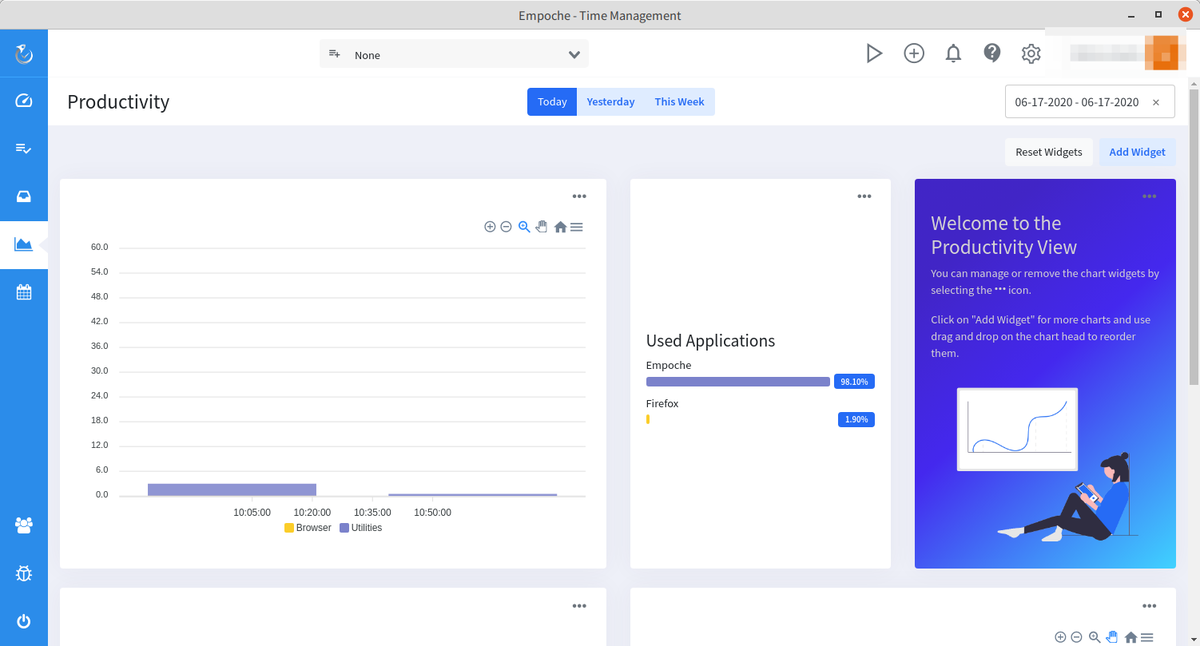Switch to the Yesterday tab
This screenshot has height=646, width=1200.
click(610, 102)
